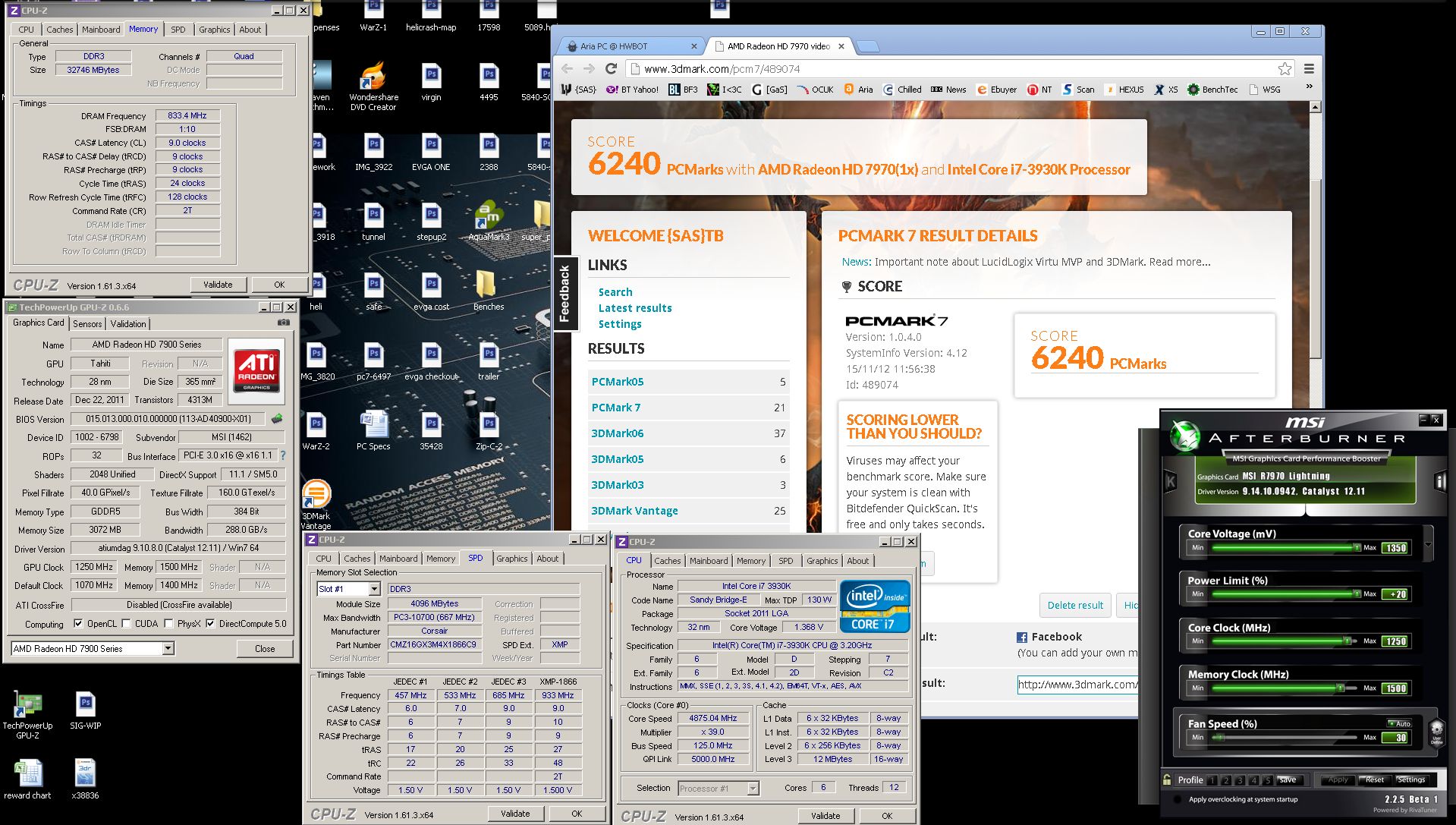The height and width of the screenshot is (825, 1456).
Task: Select the AquaMark3 desktop shortcut
Action: tap(489, 222)
